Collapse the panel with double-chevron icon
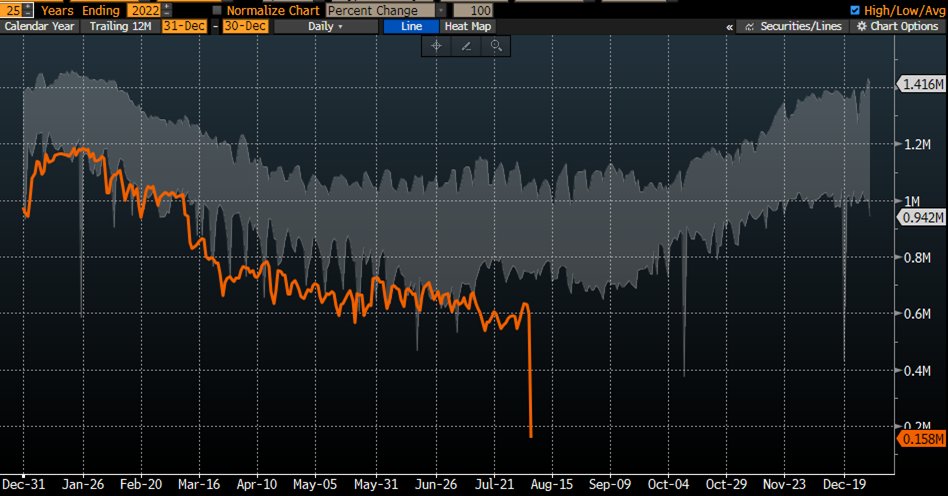The image size is (948, 496). (x=730, y=27)
